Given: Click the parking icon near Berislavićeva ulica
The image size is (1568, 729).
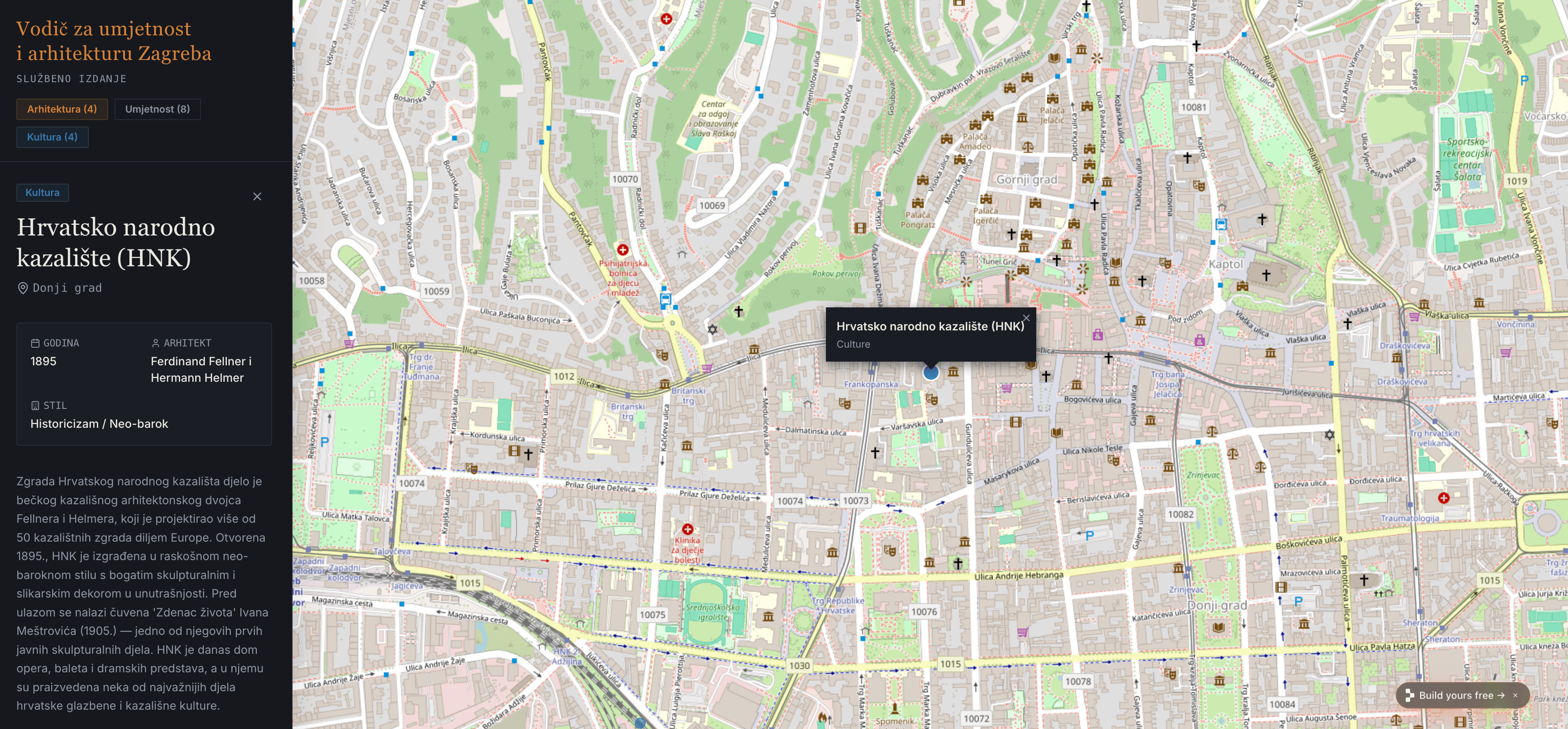Looking at the screenshot, I should [x=1090, y=535].
